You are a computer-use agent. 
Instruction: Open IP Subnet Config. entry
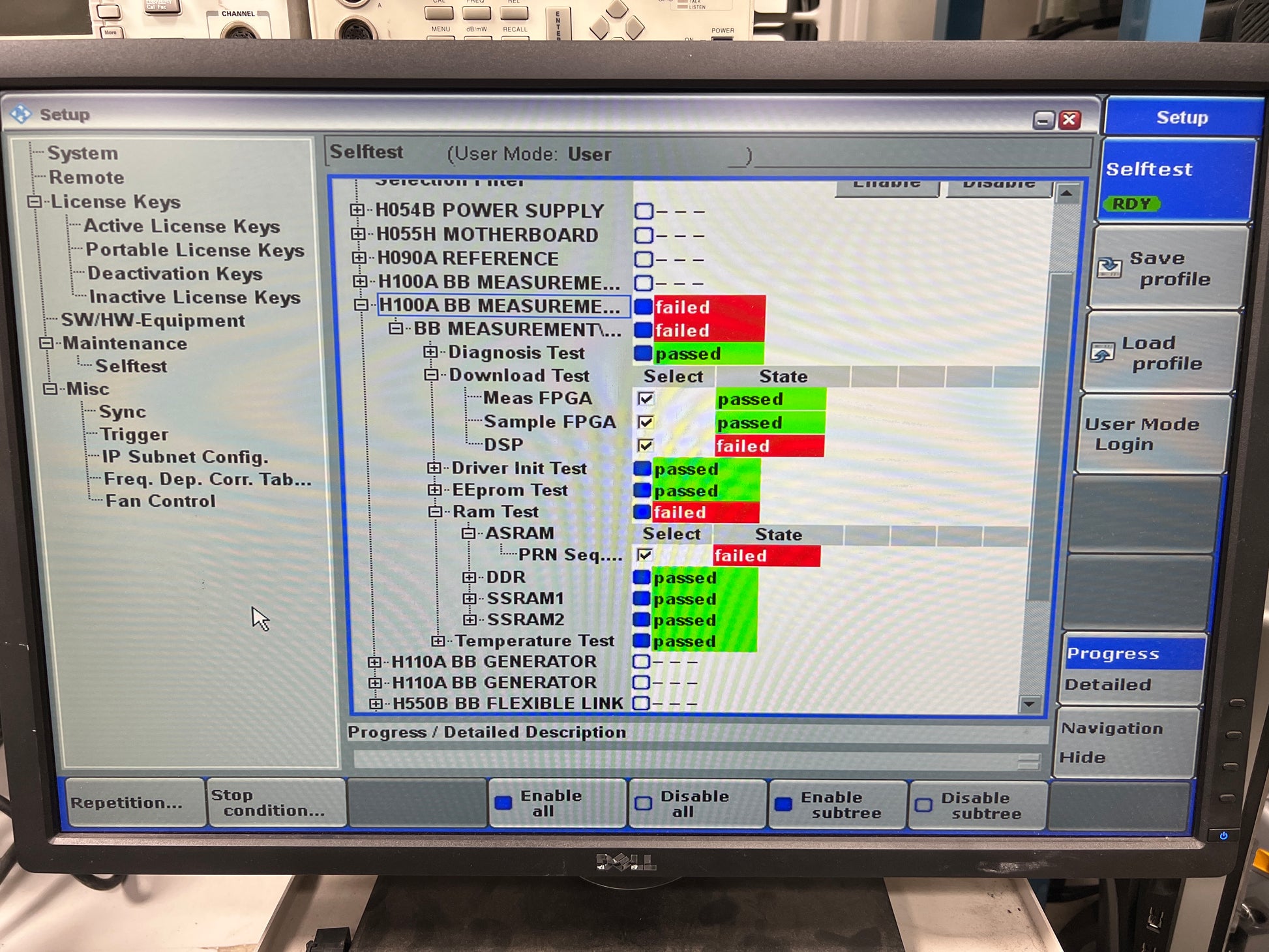[185, 457]
